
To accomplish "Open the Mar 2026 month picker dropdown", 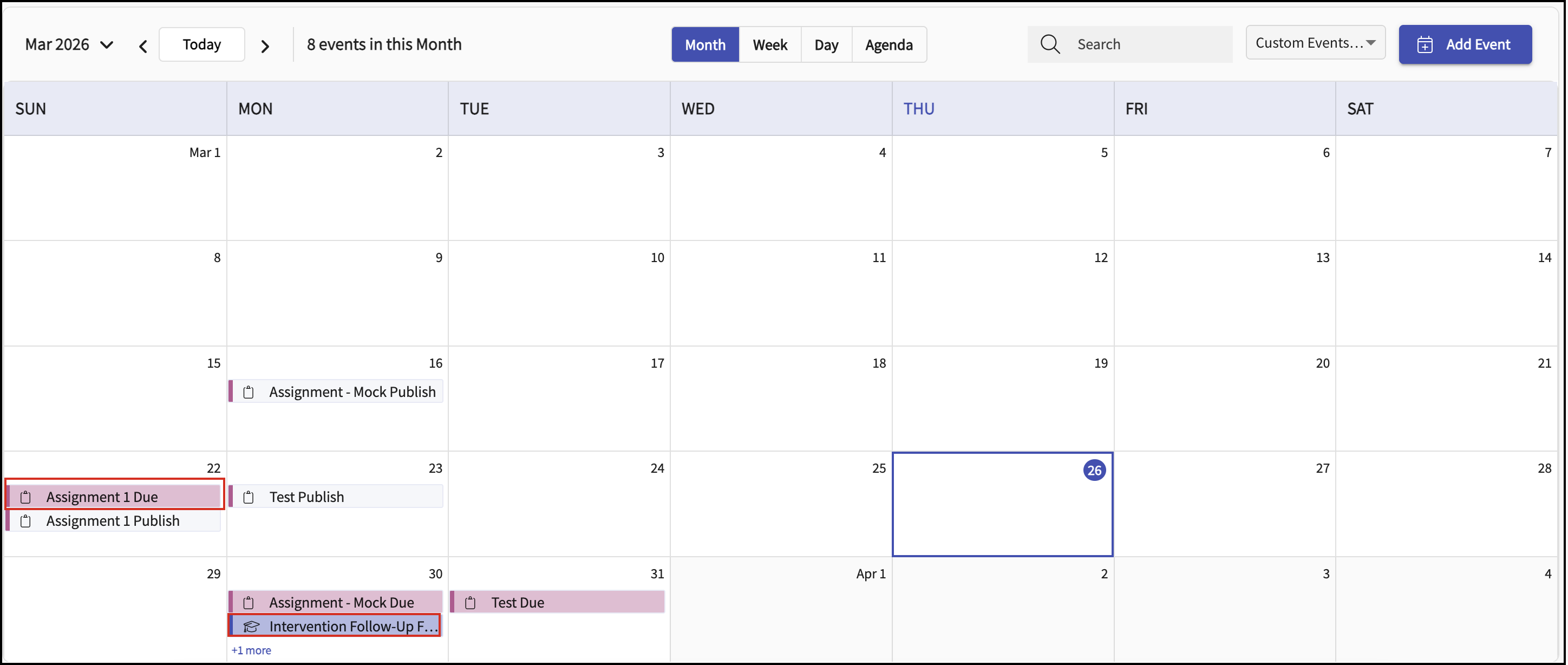I will [x=69, y=44].
